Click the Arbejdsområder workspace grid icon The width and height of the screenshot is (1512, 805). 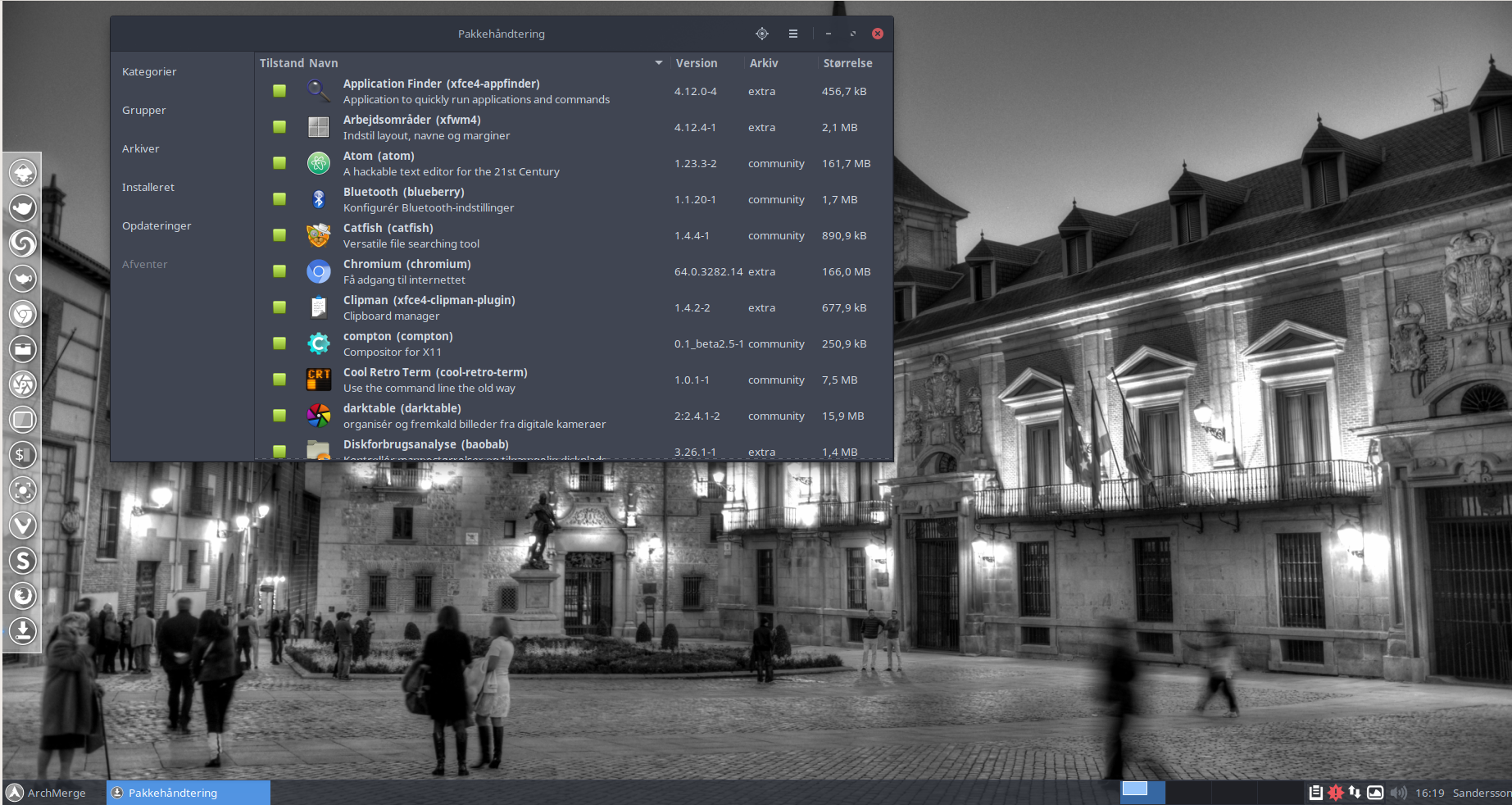coord(319,126)
